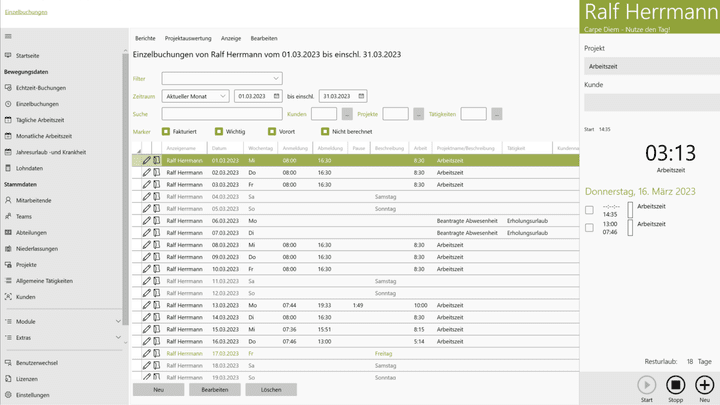Open the Projekt Arbeitszeit selector
The image size is (720, 405).
tap(652, 66)
